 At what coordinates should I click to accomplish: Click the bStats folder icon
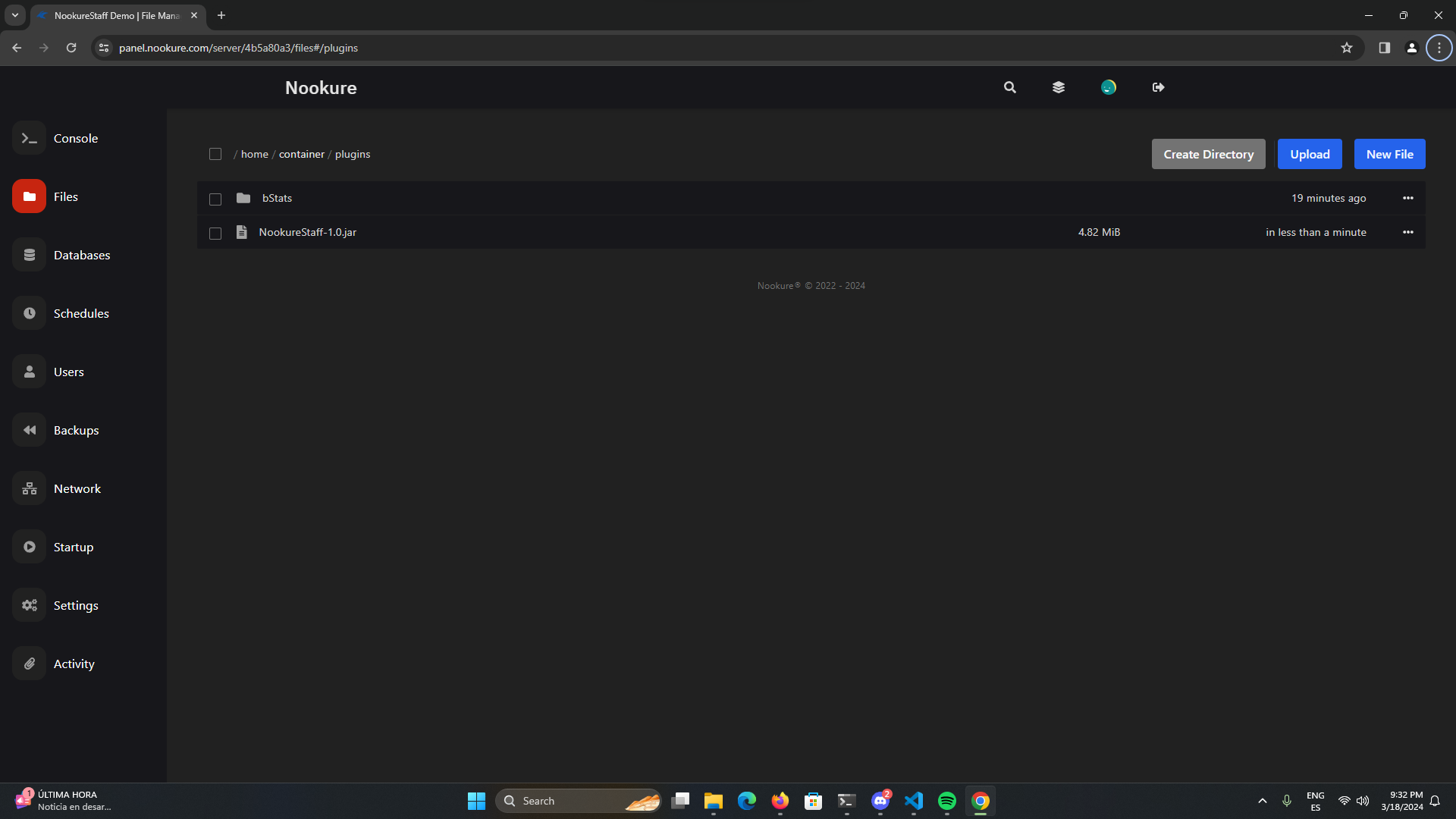coord(243,198)
